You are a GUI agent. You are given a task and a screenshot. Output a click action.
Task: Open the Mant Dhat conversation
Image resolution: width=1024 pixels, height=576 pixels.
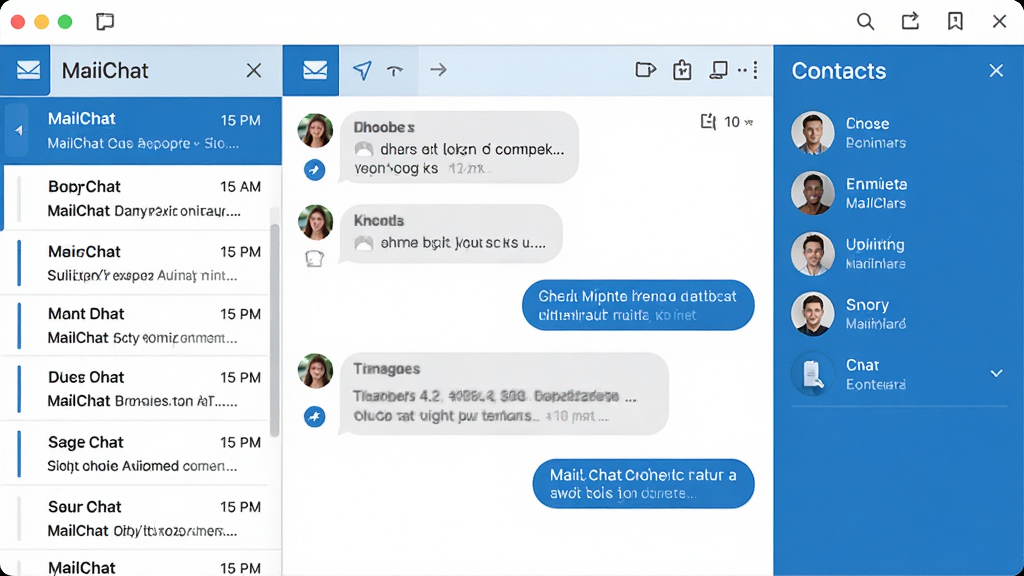(x=135, y=325)
